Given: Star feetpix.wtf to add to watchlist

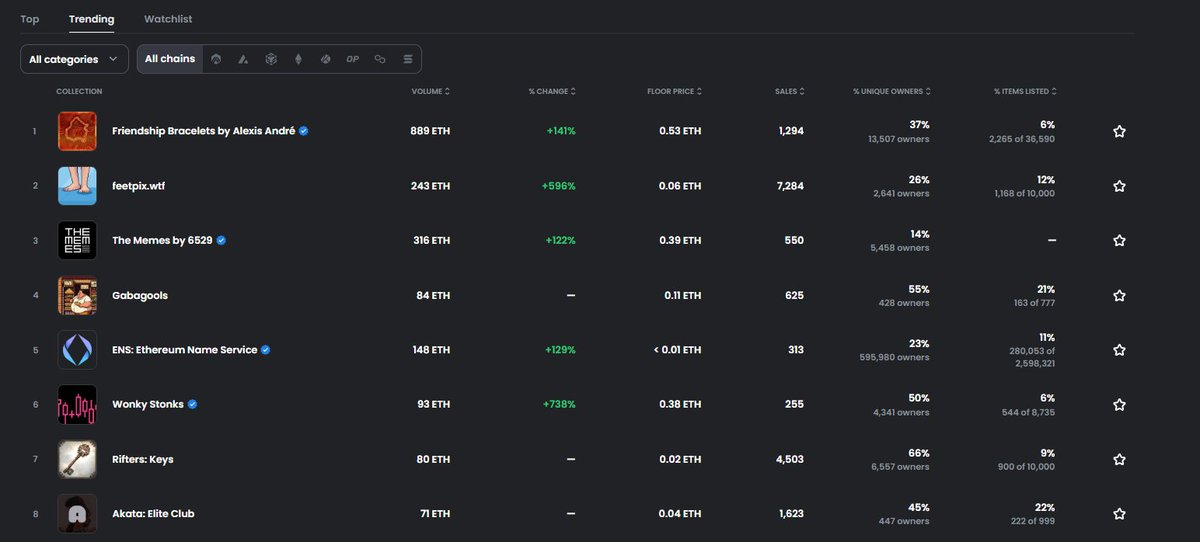Looking at the screenshot, I should tap(1119, 186).
